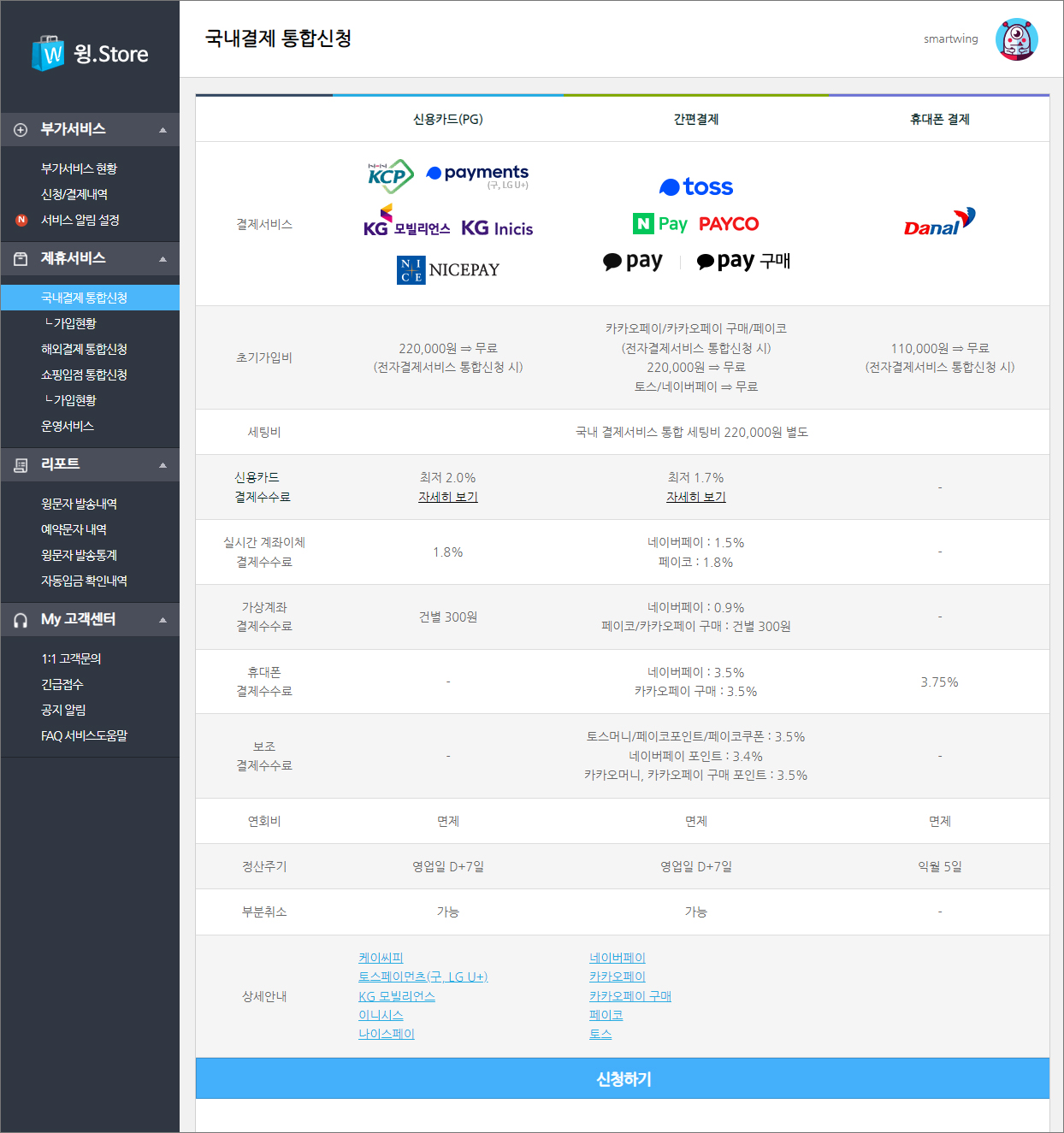
Task: Click the red N badge beside 서비스 알림 설정
Action: [x=21, y=221]
